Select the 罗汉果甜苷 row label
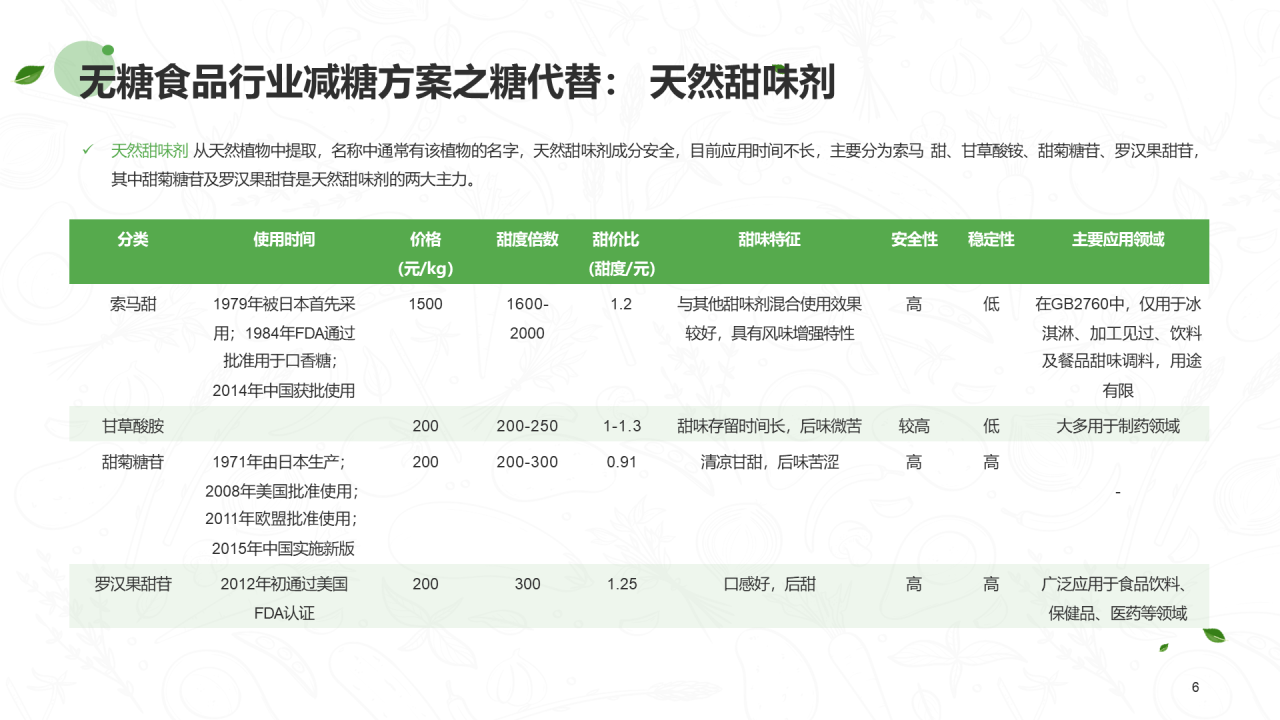 coord(133,584)
